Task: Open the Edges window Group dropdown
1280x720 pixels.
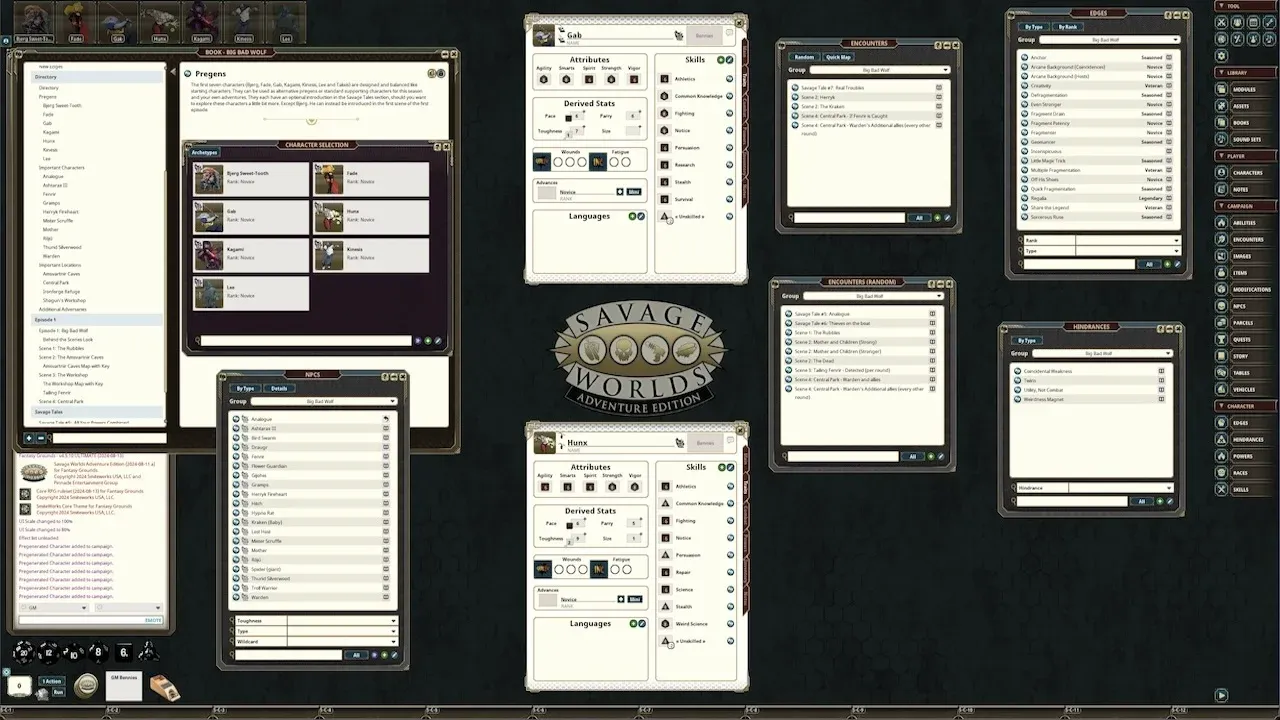Action: [x=1110, y=40]
